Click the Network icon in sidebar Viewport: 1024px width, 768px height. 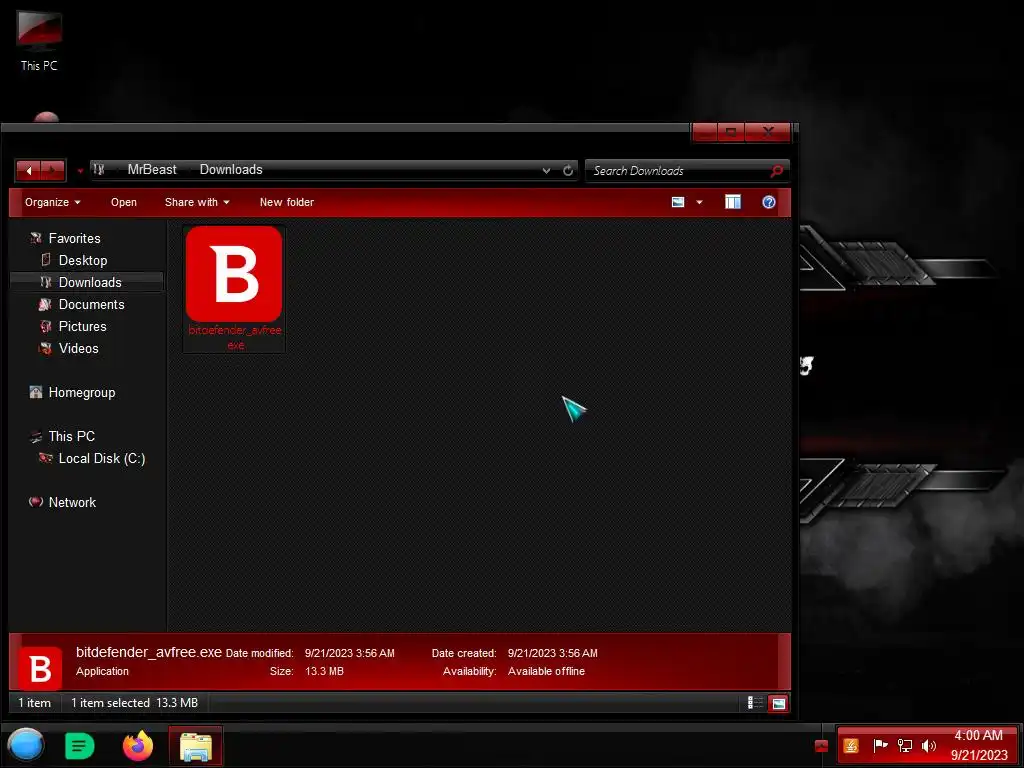pos(36,502)
